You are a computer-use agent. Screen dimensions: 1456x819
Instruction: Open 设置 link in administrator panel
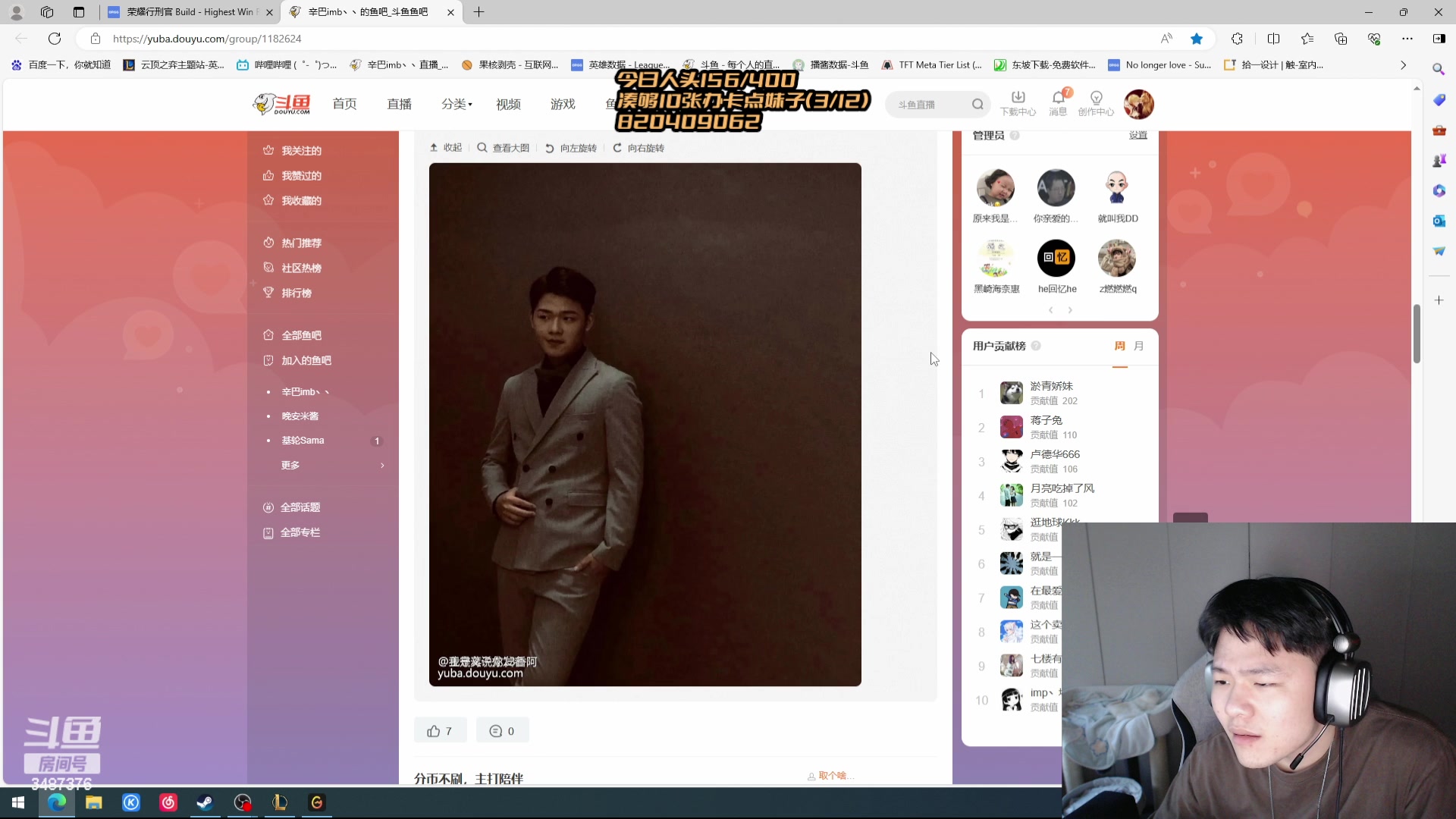[1137, 135]
